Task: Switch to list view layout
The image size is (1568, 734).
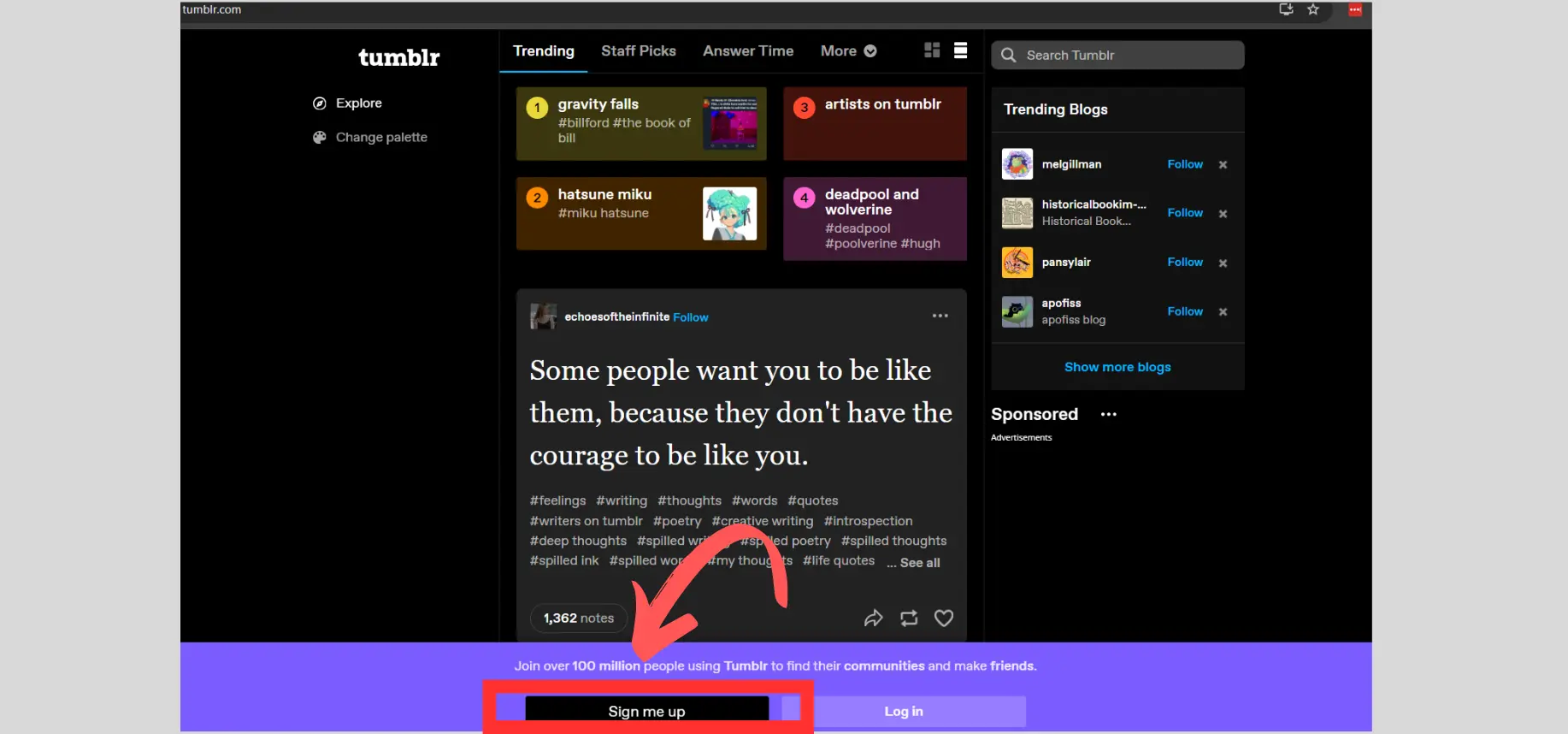Action: (x=961, y=50)
